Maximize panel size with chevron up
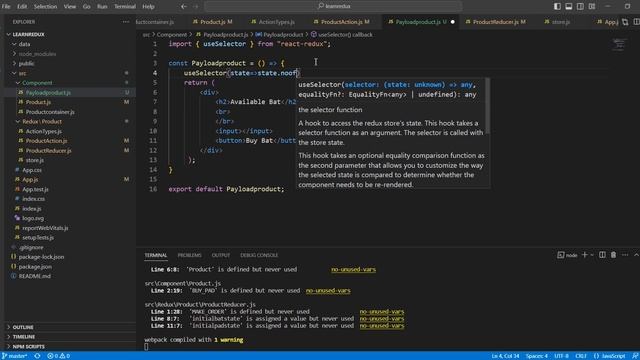This screenshot has width=640, height=360. click(x=636, y=255)
